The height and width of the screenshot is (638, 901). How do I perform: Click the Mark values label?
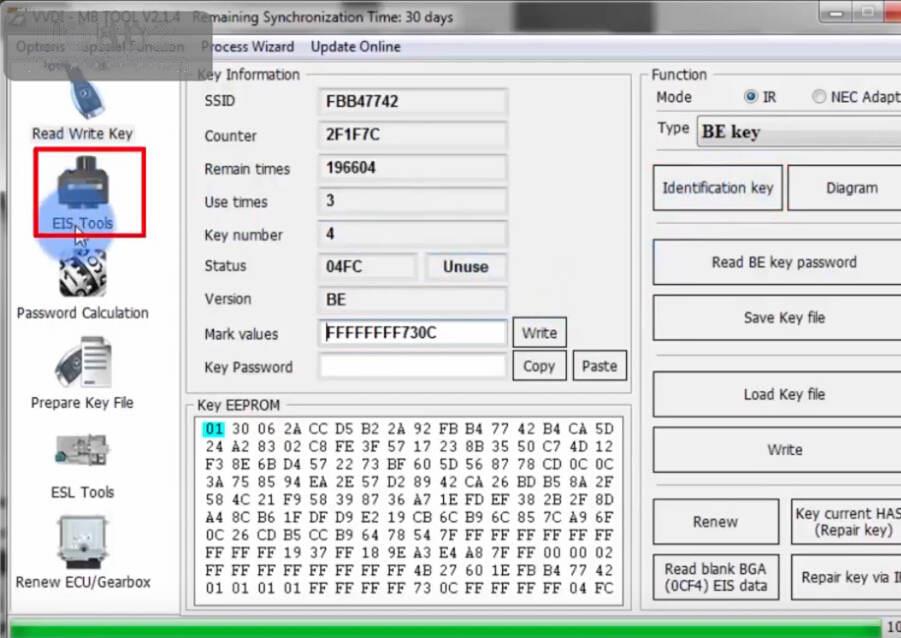[x=241, y=334]
